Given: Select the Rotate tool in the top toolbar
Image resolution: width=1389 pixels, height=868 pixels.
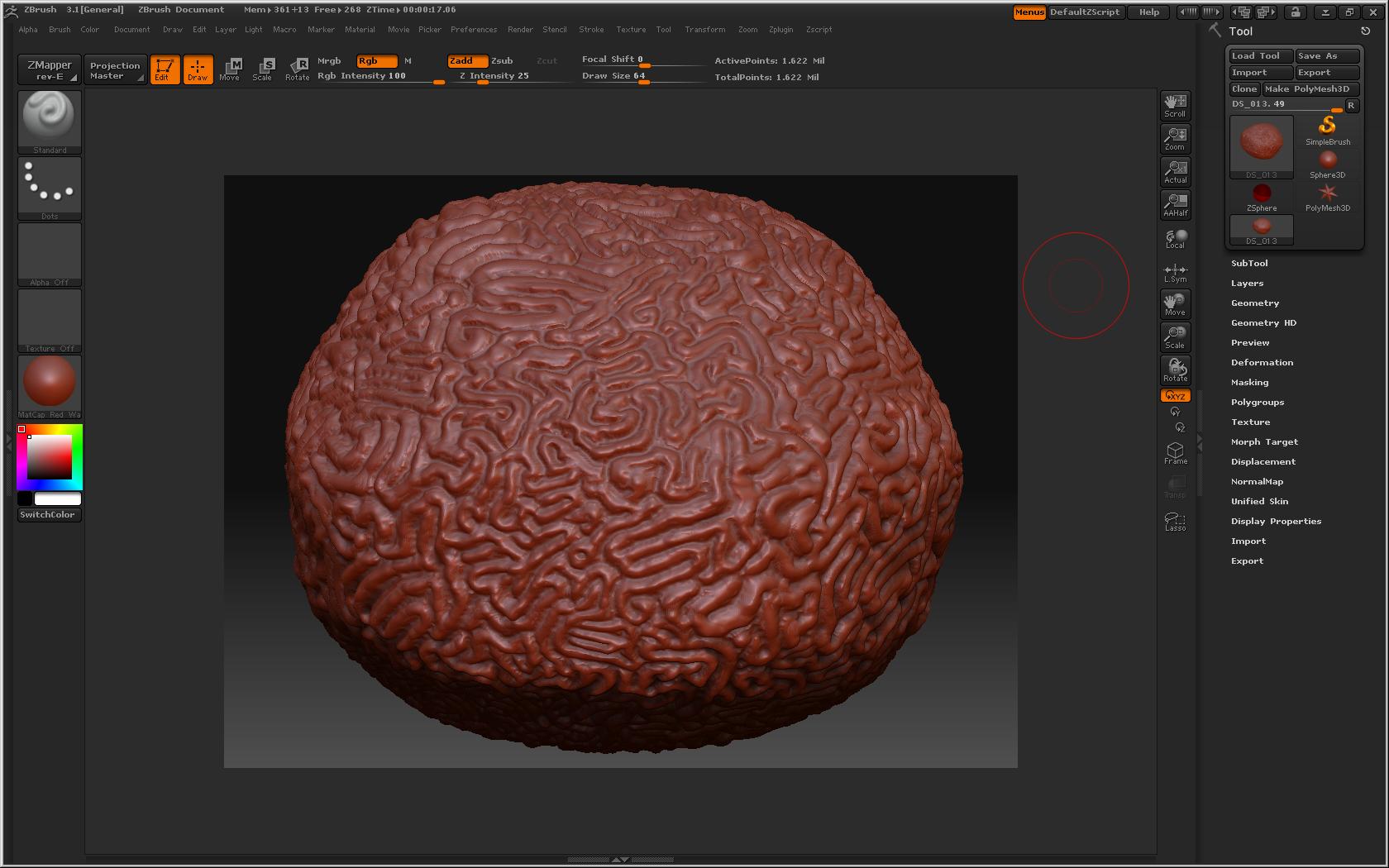Looking at the screenshot, I should [297, 69].
